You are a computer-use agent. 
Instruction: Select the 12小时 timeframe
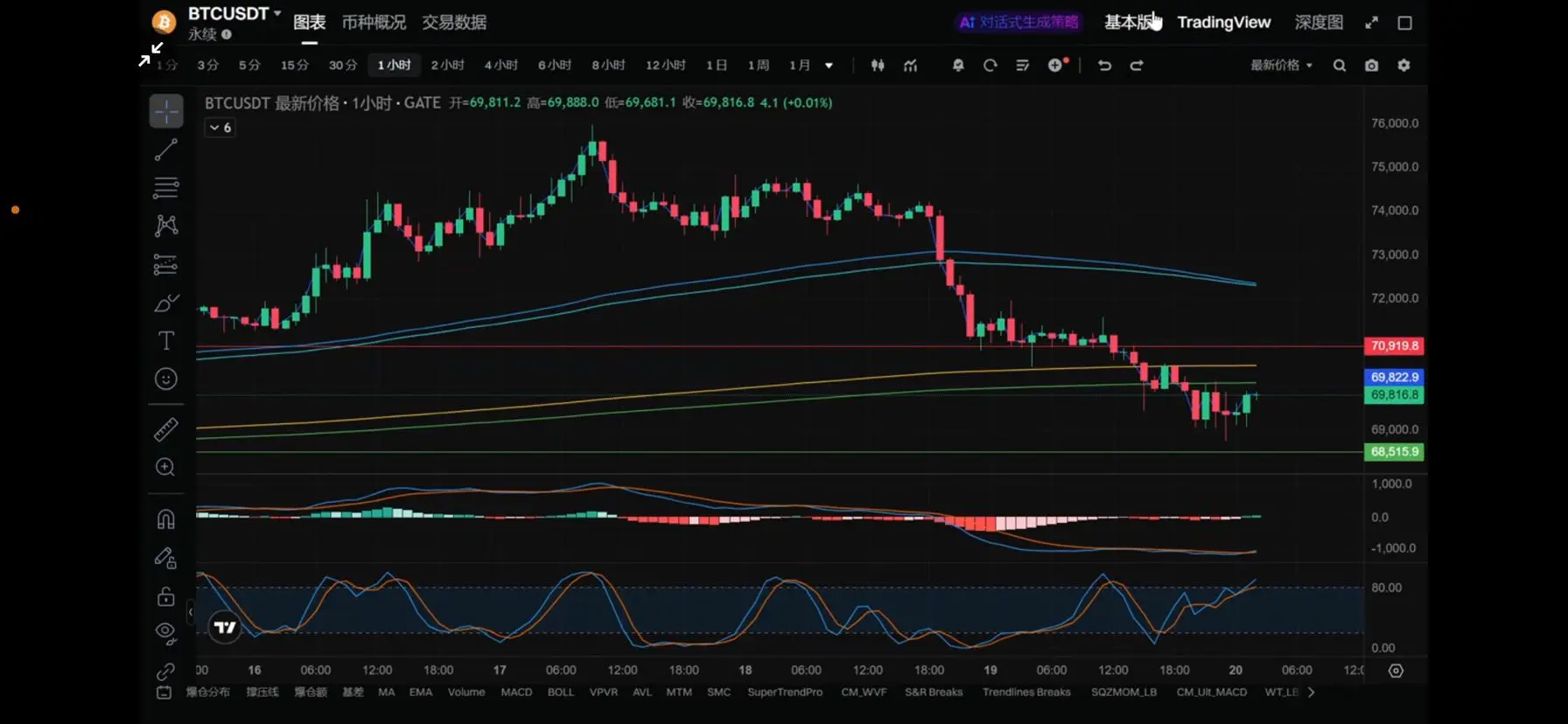pyautogui.click(x=666, y=66)
